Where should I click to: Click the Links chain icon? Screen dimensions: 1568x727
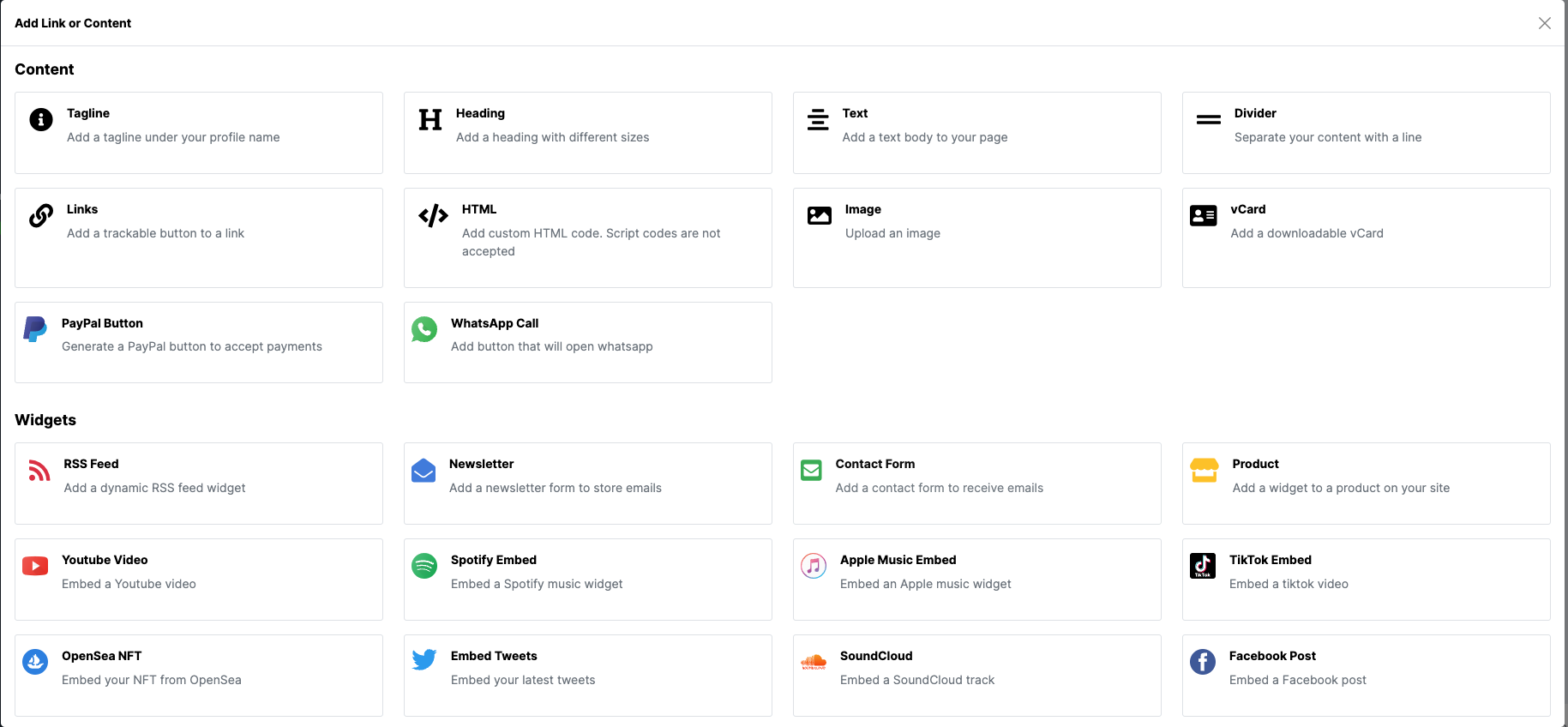(x=41, y=215)
